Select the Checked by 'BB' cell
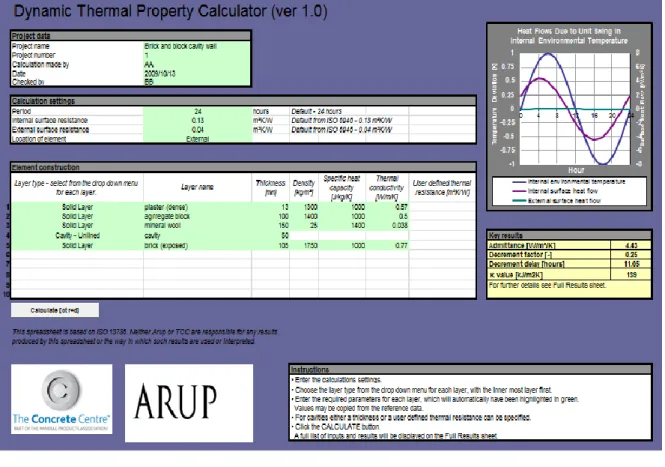This screenshot has width=665, height=467. 197,82
